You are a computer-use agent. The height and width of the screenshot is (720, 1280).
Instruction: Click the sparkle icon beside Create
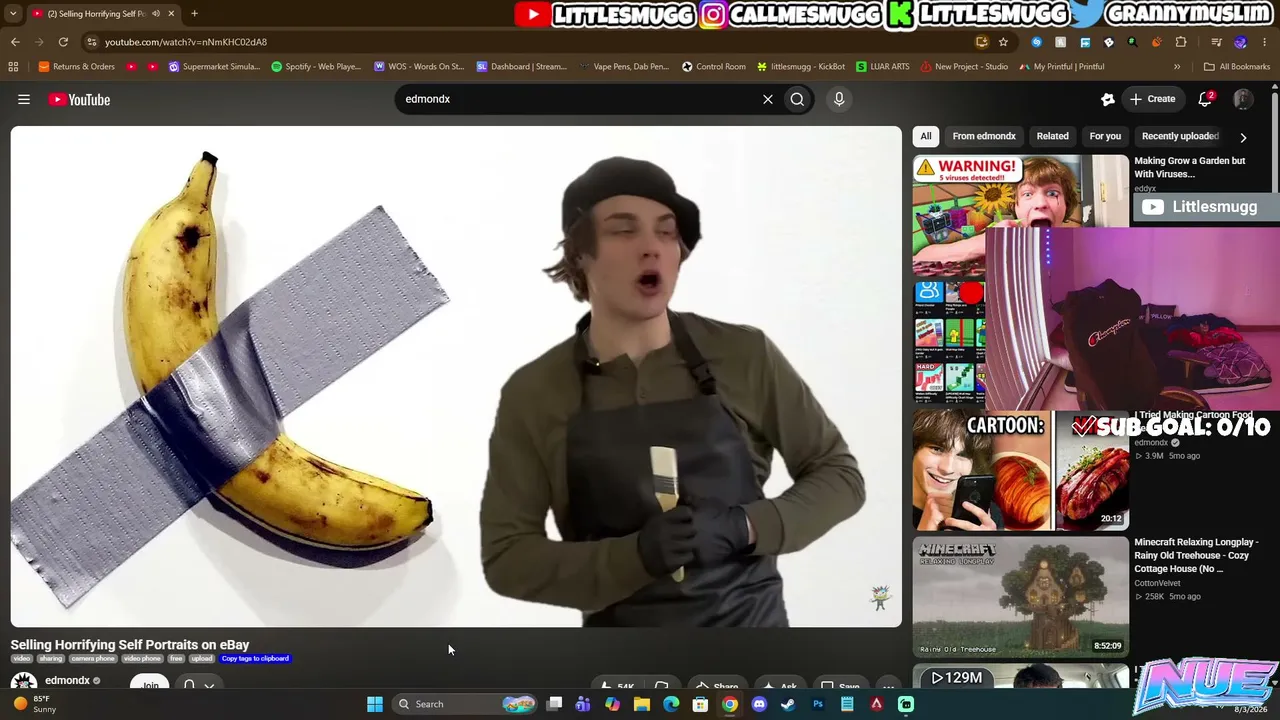click(x=1108, y=99)
